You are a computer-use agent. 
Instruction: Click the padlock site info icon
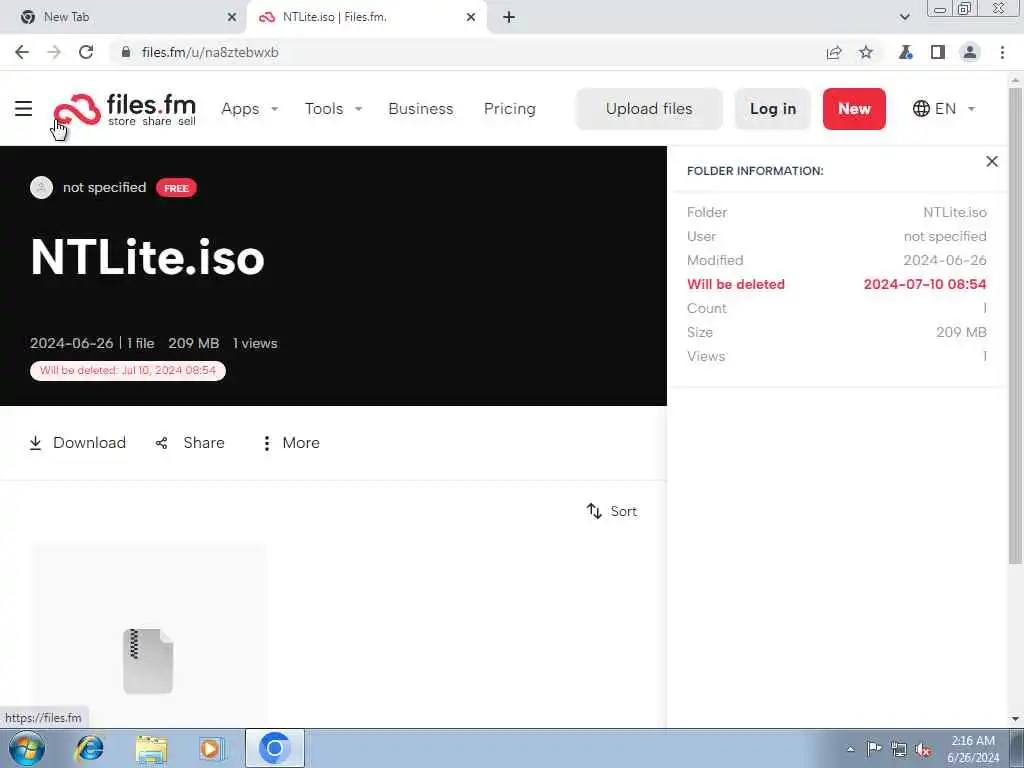click(x=126, y=52)
